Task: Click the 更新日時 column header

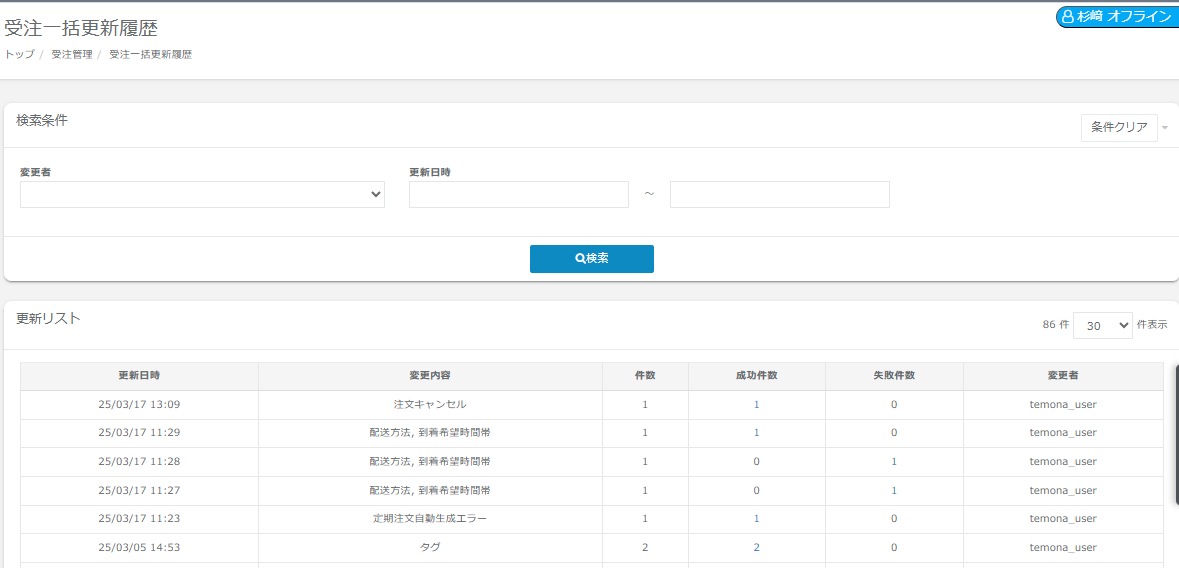Action: point(139,375)
